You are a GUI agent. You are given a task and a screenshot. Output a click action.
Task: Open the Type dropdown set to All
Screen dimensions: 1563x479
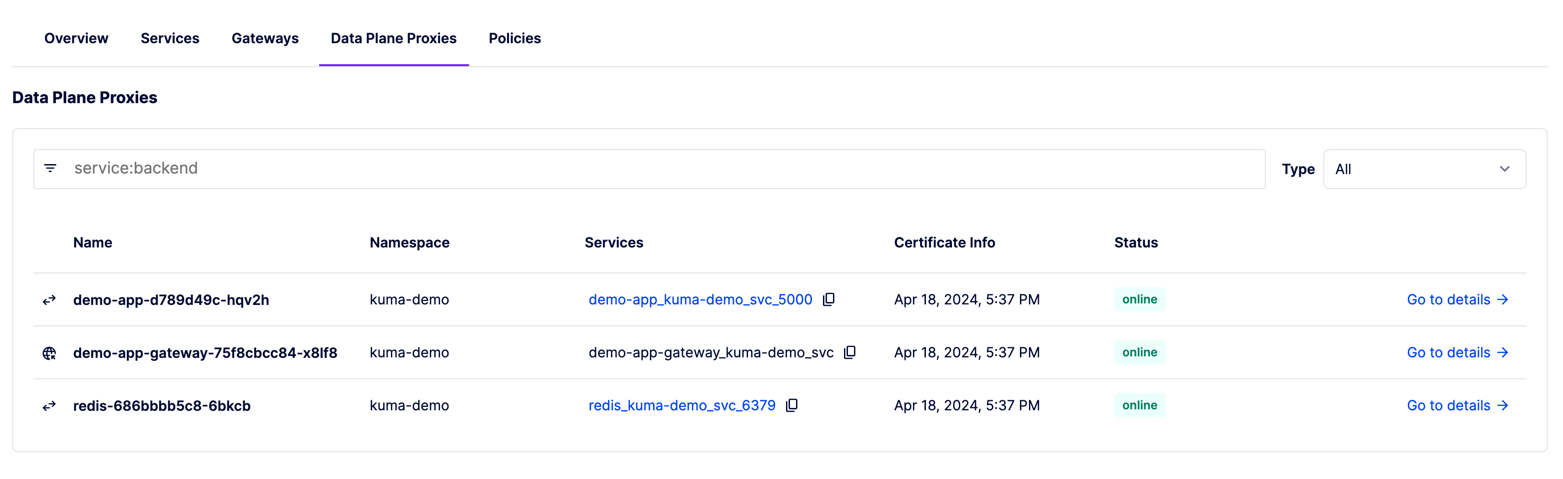pyautogui.click(x=1424, y=169)
